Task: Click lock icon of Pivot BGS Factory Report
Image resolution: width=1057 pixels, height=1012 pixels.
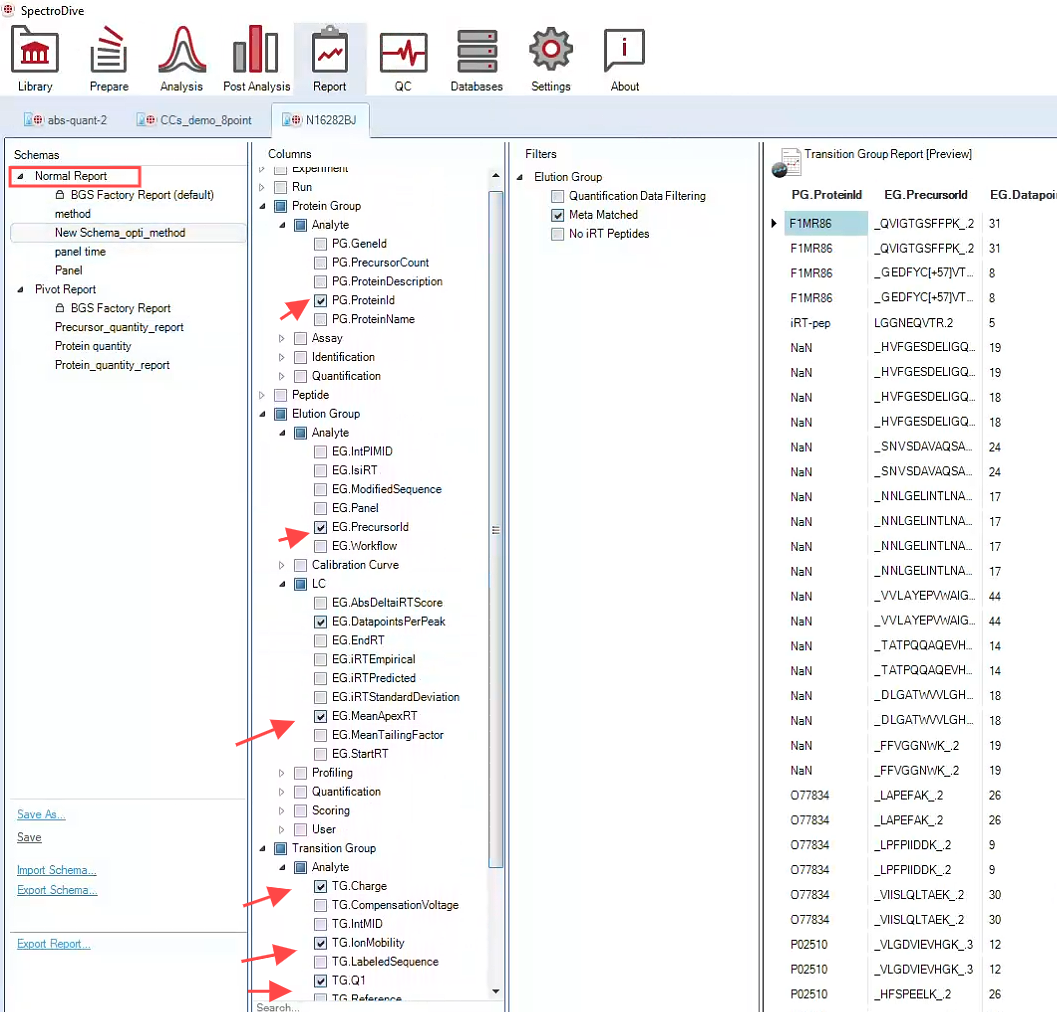Action: (x=60, y=308)
